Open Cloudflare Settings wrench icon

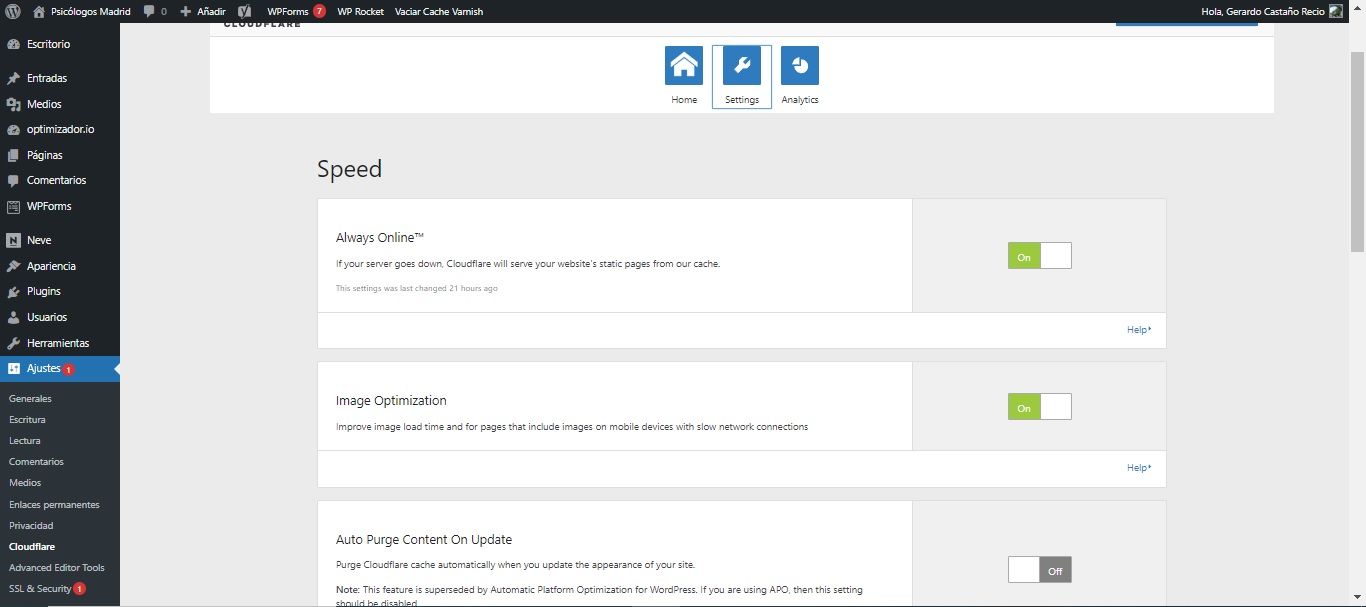[x=742, y=66]
